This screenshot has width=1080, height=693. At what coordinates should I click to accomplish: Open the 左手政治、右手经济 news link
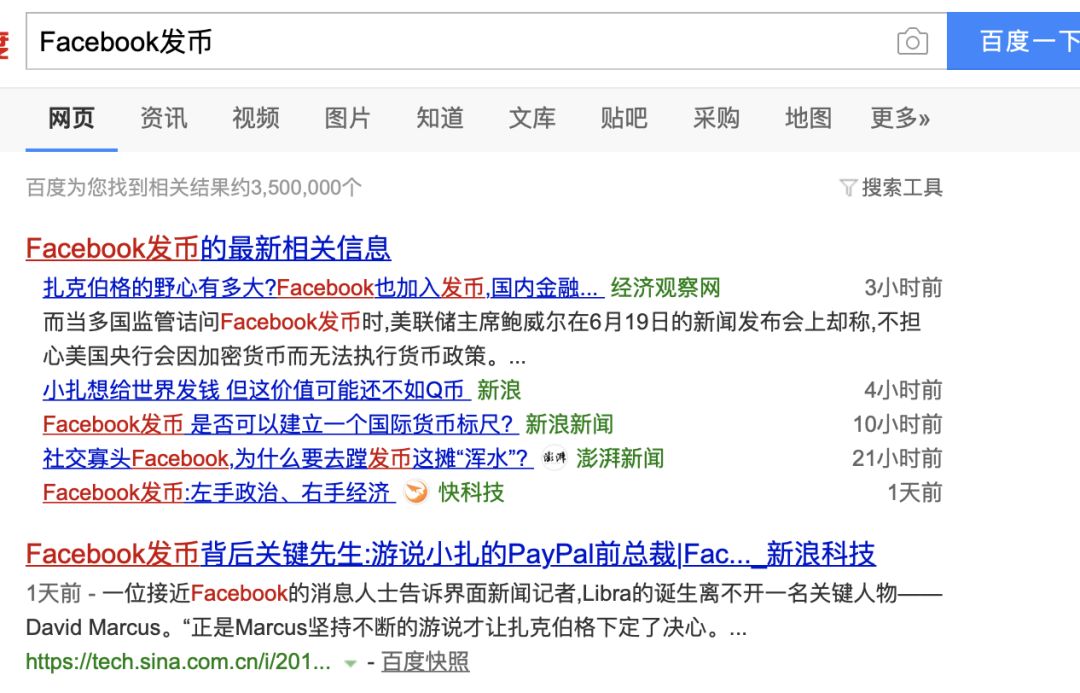pyautogui.click(x=219, y=493)
